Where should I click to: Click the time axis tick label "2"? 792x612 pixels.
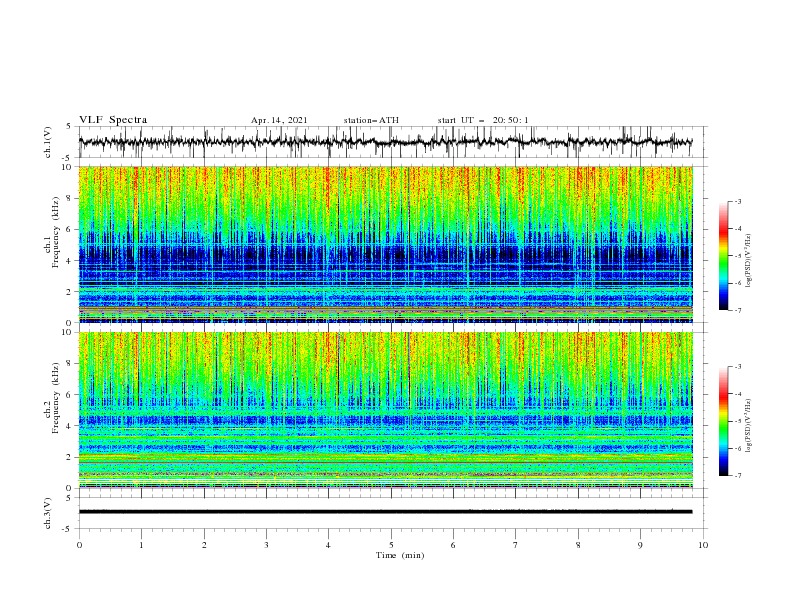point(204,545)
